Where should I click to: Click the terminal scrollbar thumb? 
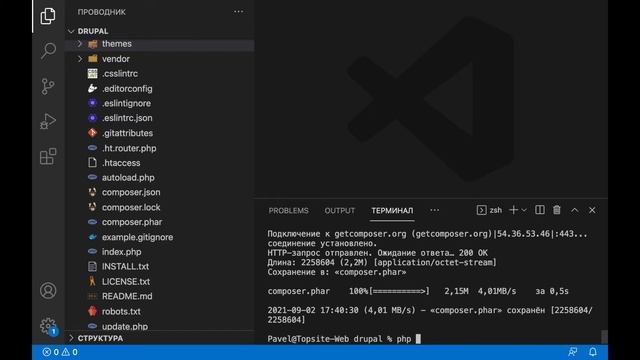pyautogui.click(x=604, y=337)
